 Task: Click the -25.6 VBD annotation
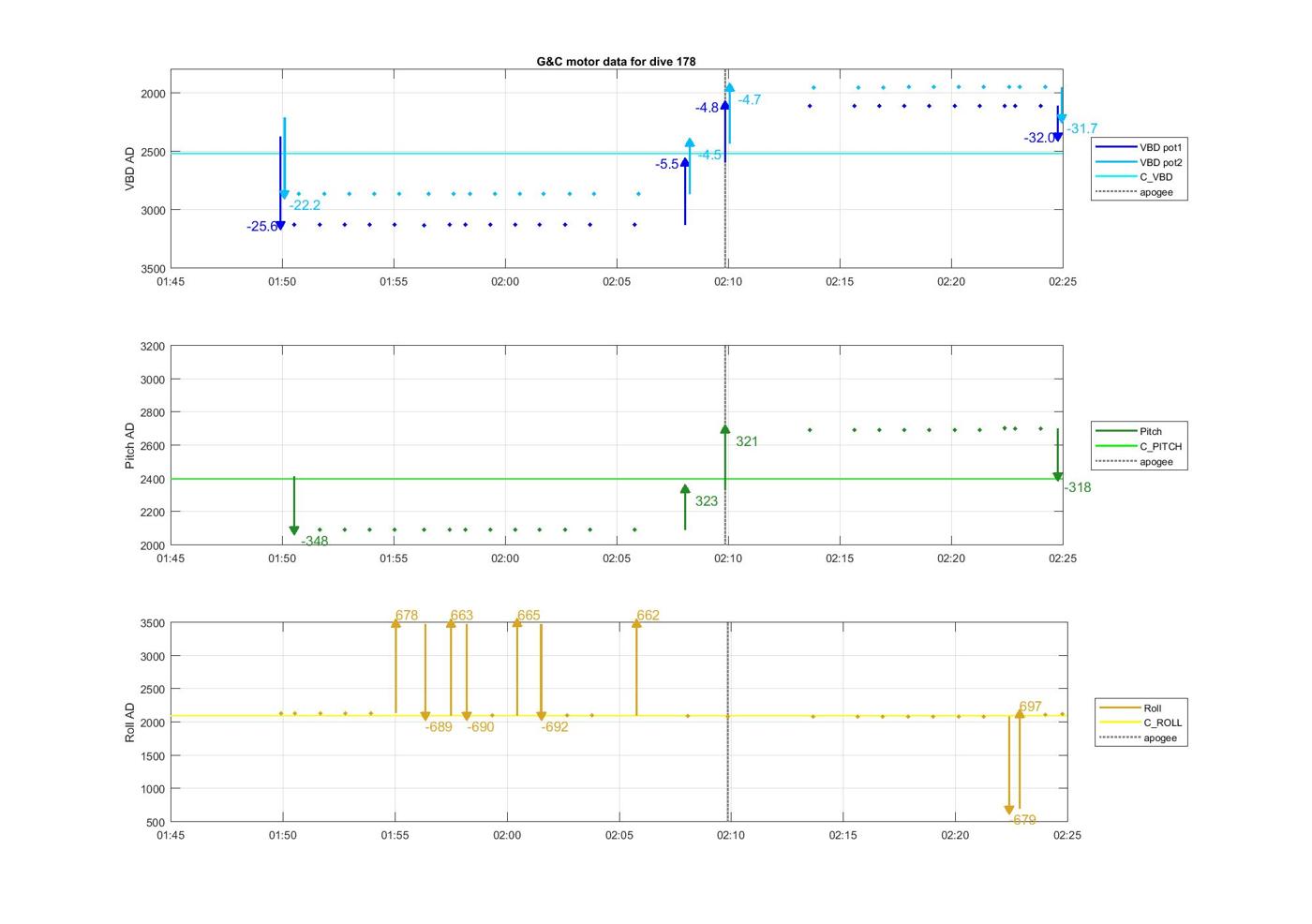pyautogui.click(x=262, y=227)
